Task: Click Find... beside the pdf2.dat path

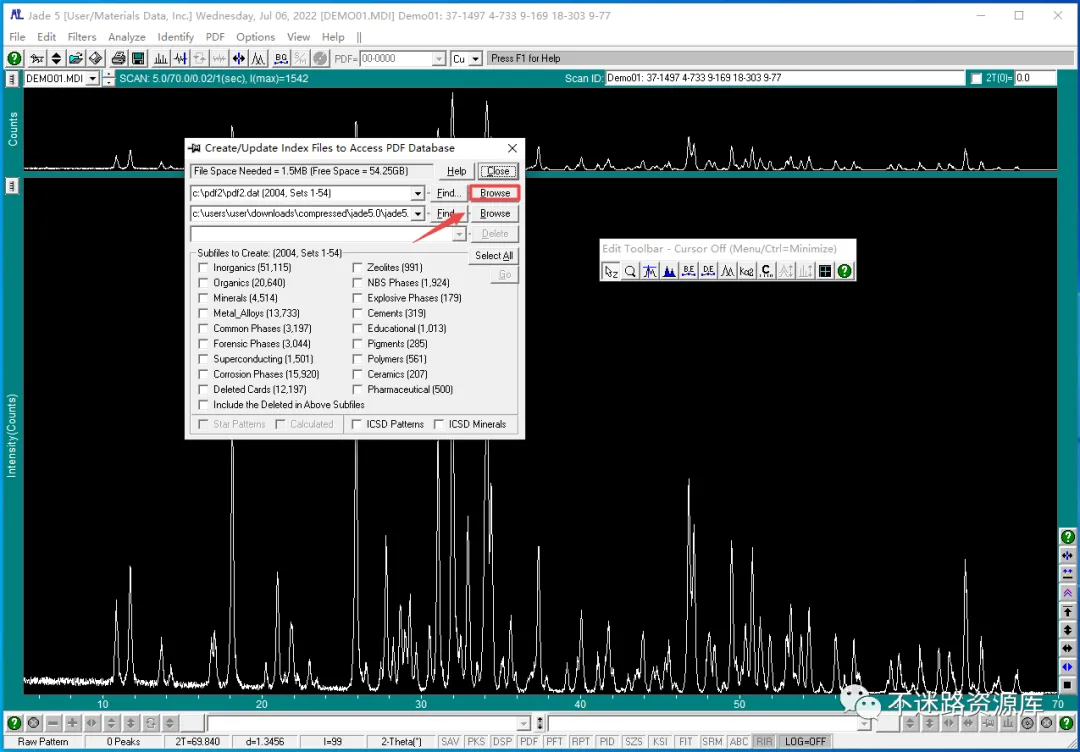Action: tap(449, 193)
